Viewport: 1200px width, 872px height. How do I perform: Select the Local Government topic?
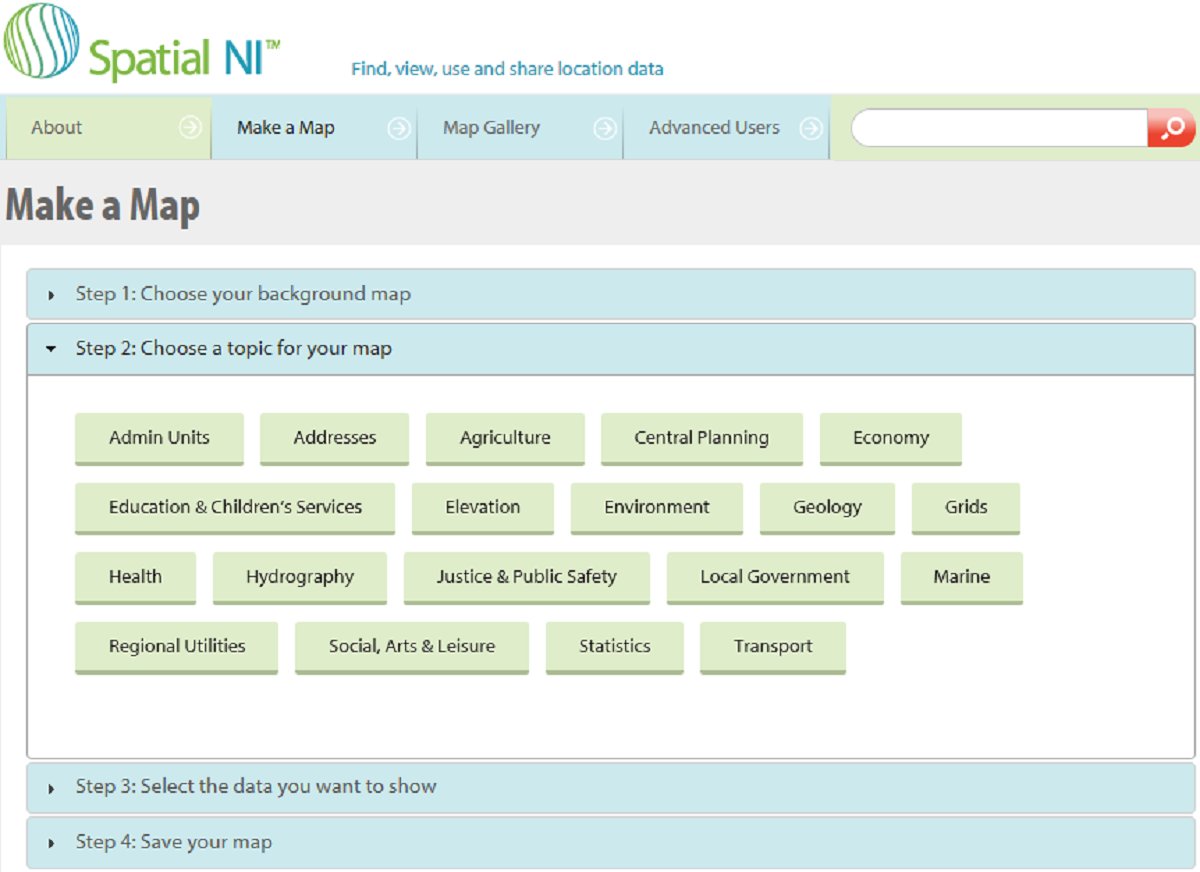[775, 578]
